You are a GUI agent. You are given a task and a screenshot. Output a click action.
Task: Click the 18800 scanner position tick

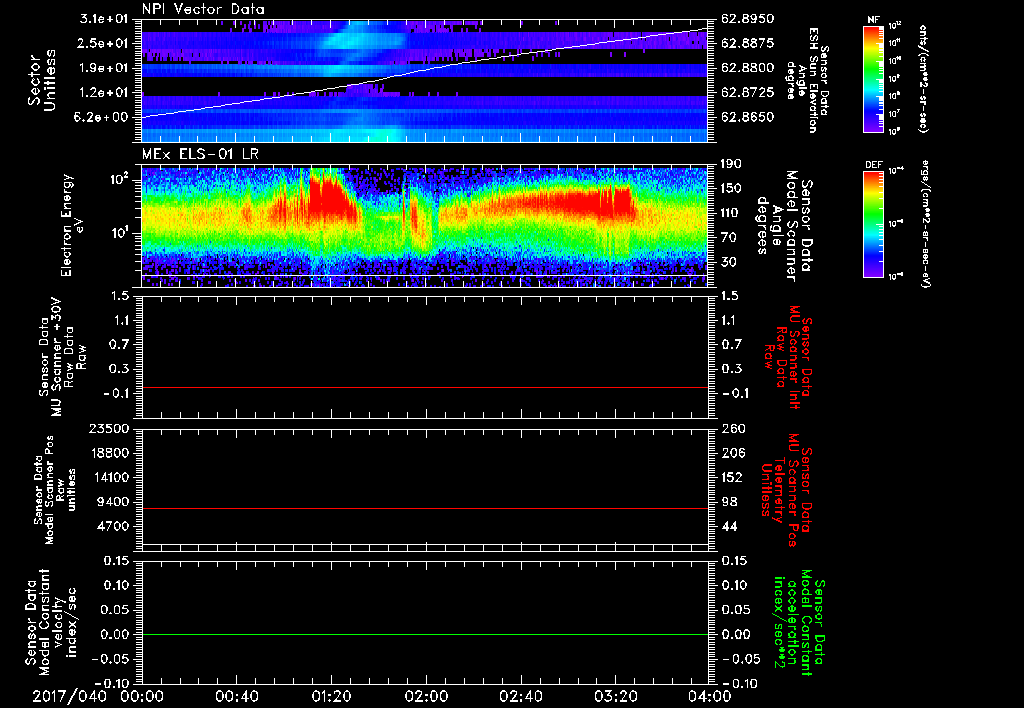pos(109,453)
